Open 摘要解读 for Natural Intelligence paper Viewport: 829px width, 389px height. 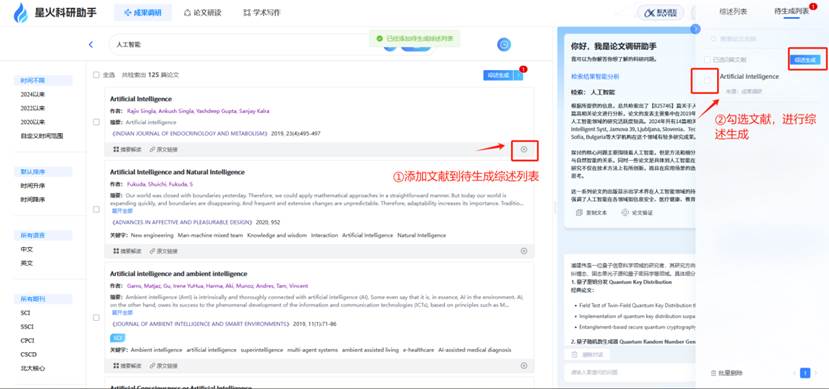(x=127, y=251)
